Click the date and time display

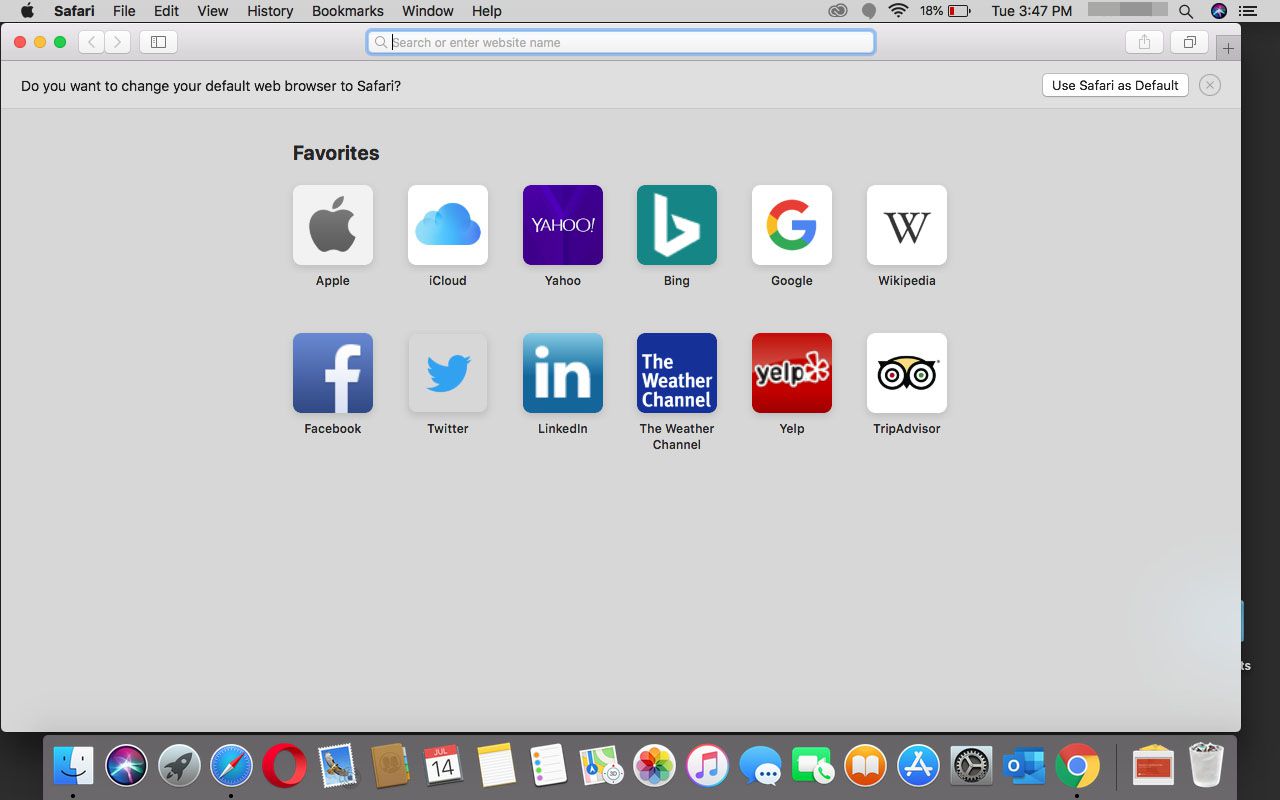[1031, 11]
